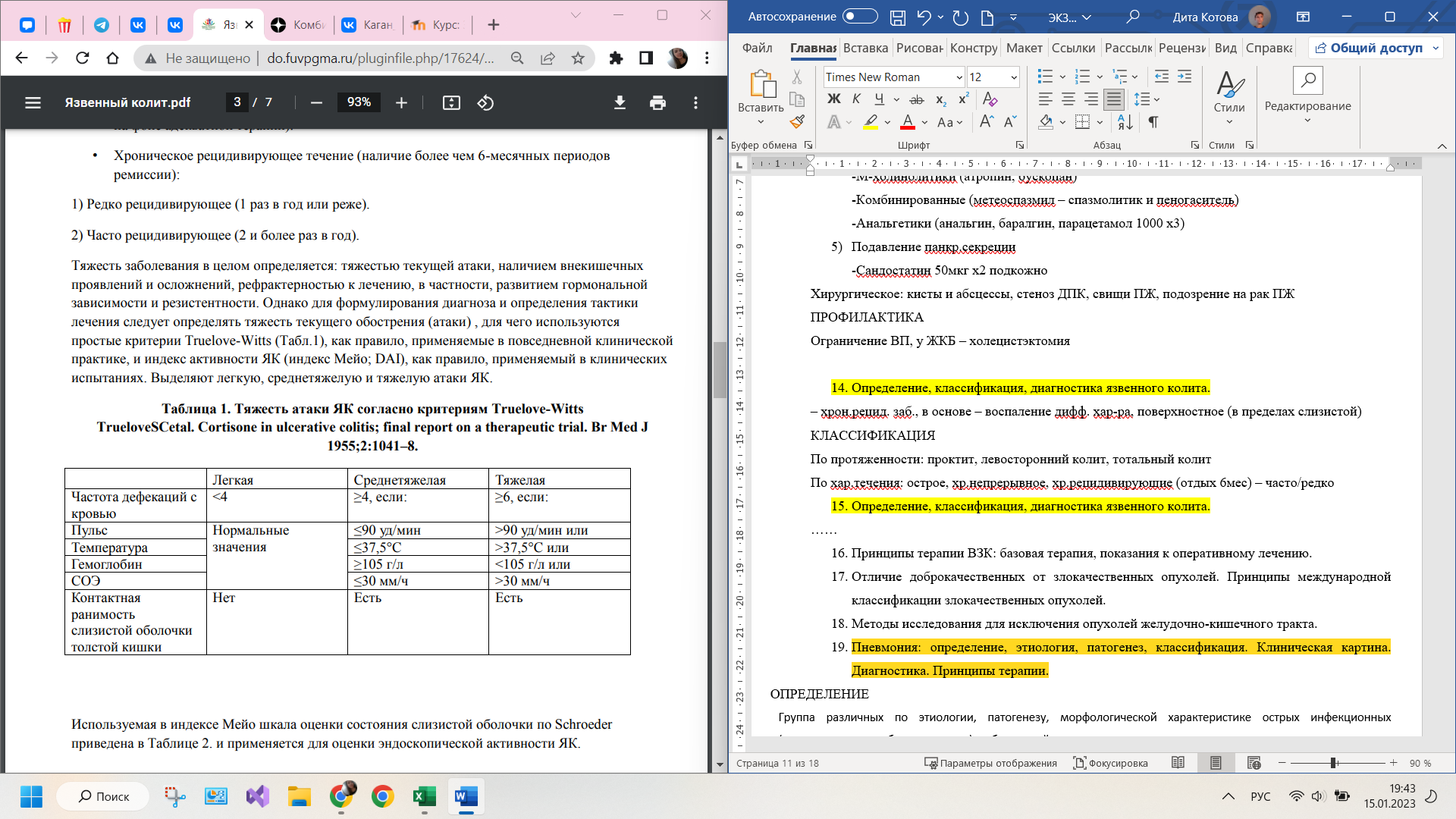Reload the browser page
This screenshot has width=1456, height=819.
(83, 58)
